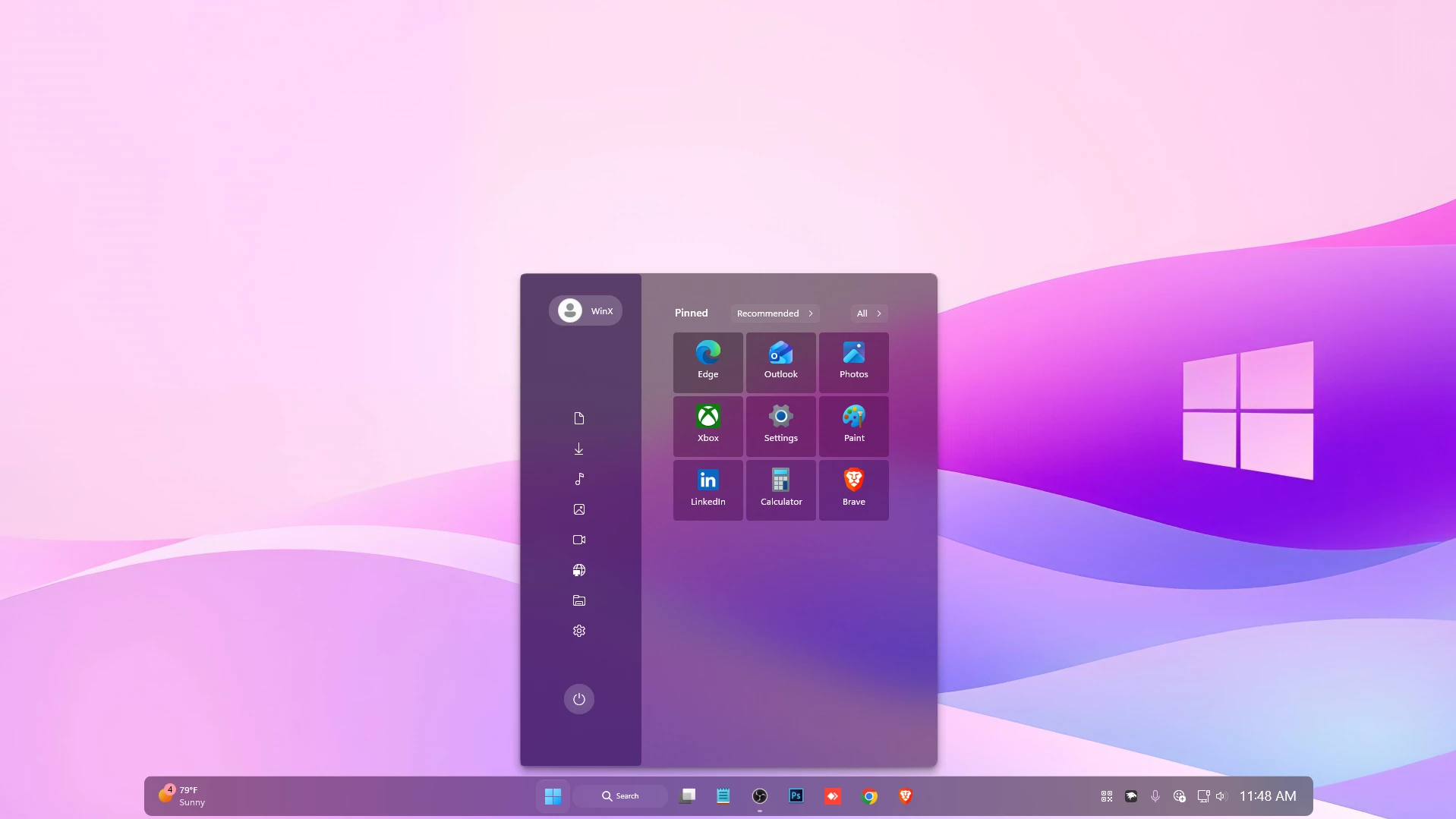This screenshot has width=1456, height=819.
Task: Open Documents folder in Start sidebar
Action: [x=579, y=418]
